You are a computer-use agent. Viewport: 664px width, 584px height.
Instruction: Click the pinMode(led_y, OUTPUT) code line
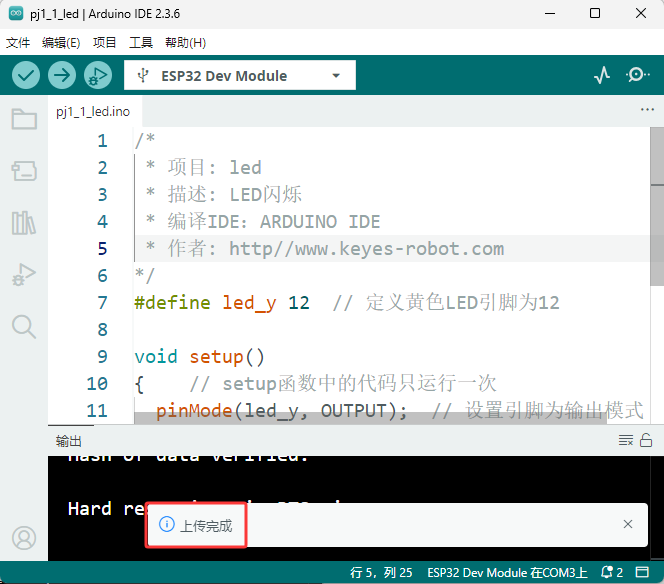tap(281, 411)
